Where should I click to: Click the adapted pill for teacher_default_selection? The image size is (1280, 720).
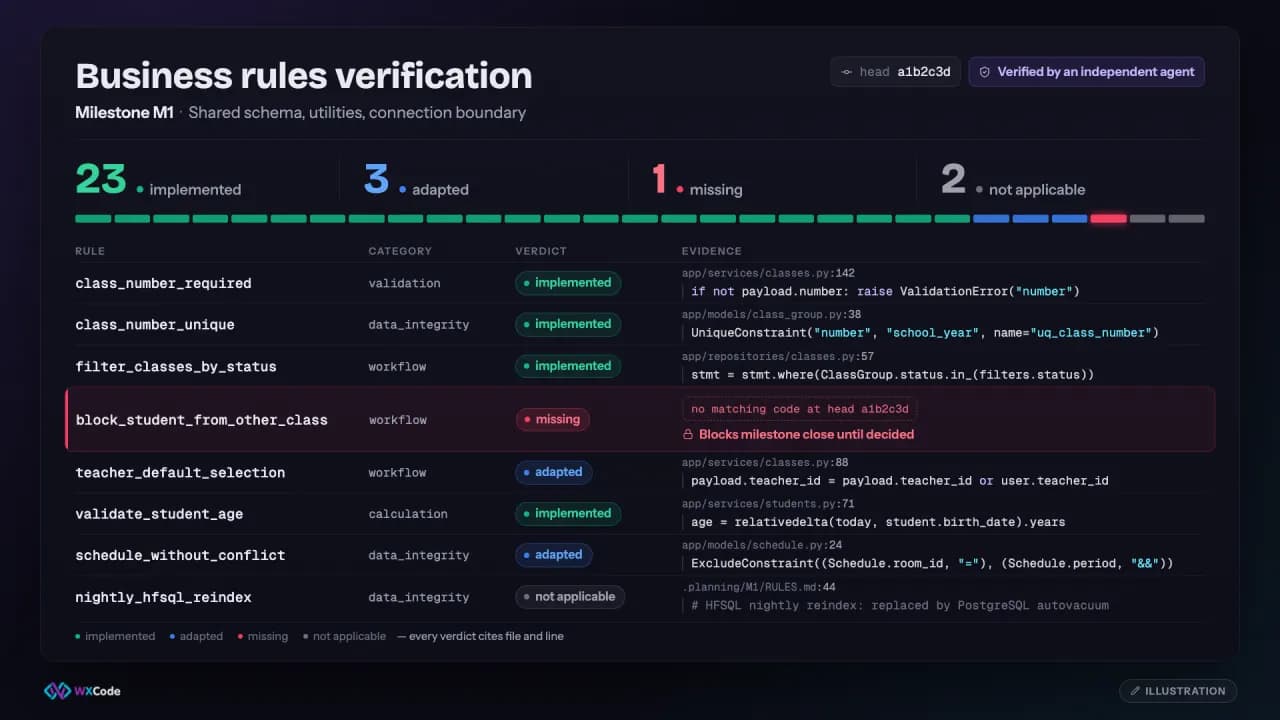click(553, 472)
